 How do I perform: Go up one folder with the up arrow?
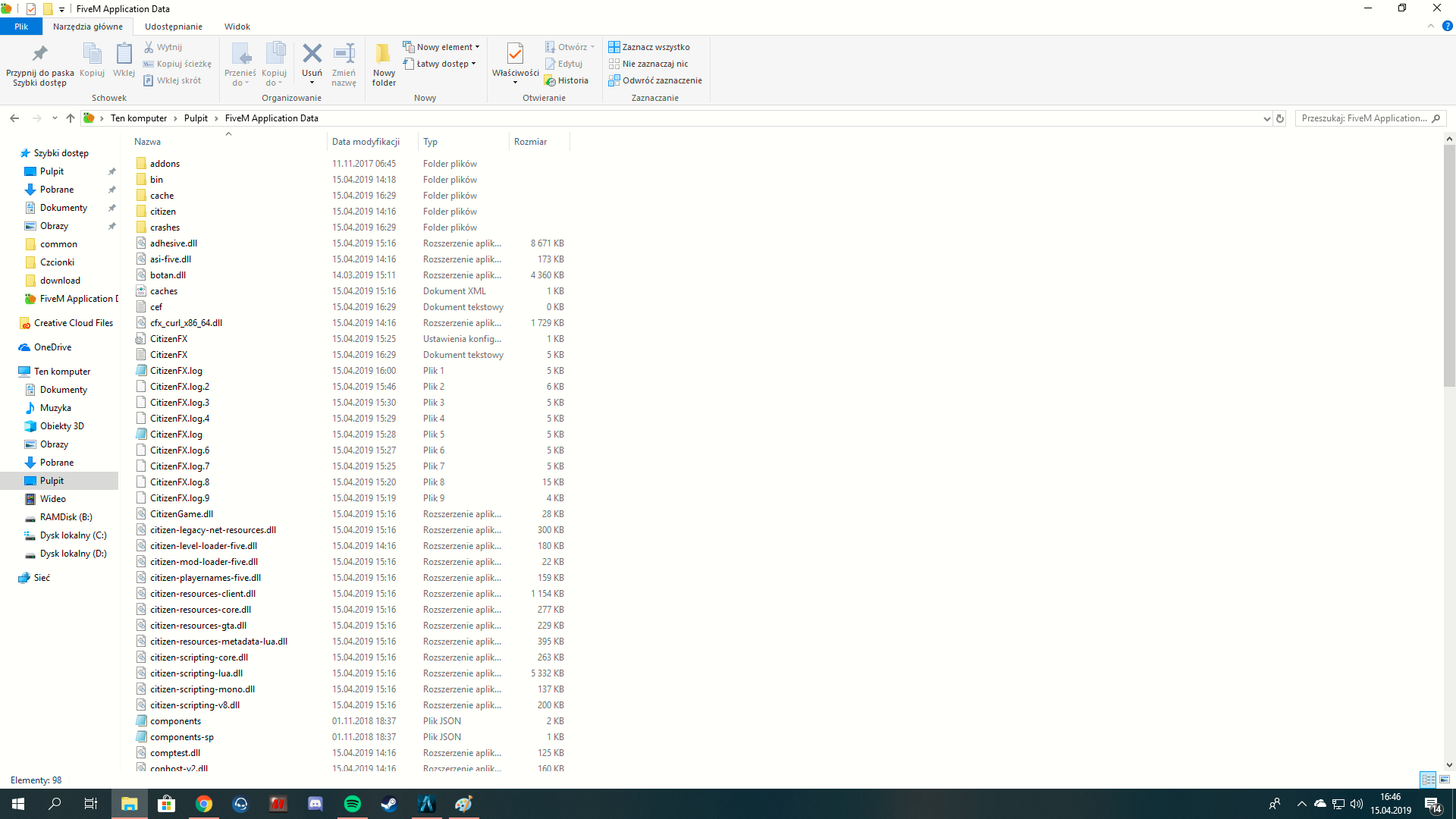71,118
